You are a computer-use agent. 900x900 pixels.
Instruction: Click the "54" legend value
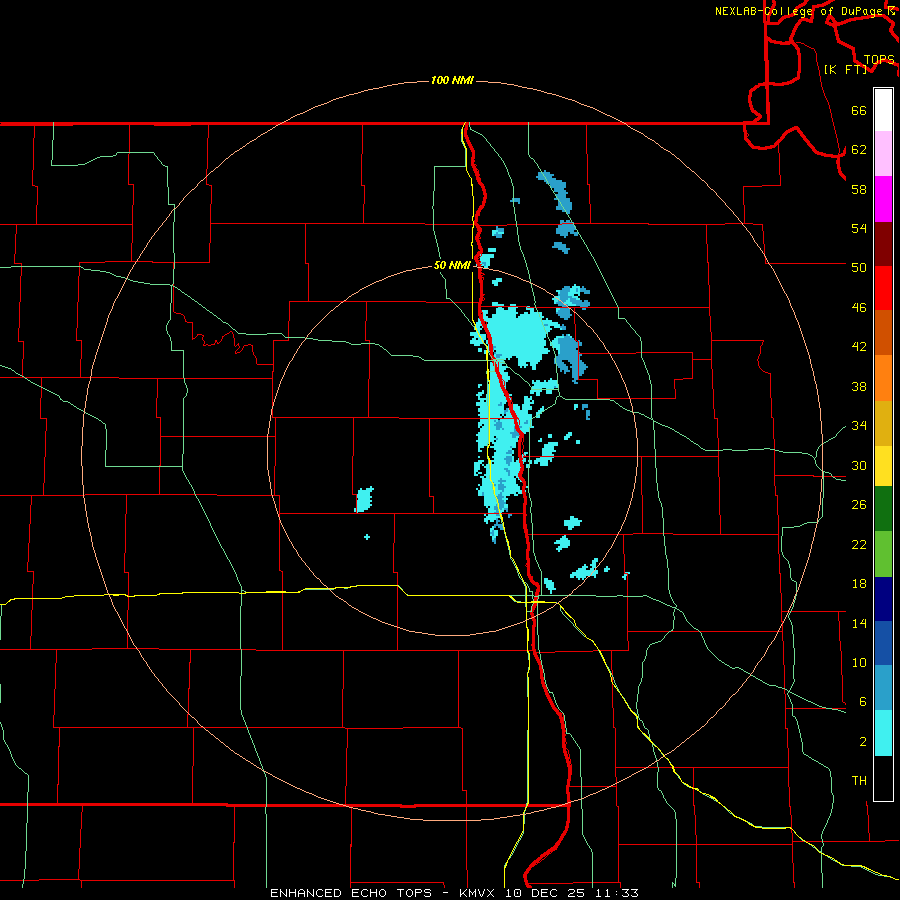(859, 228)
